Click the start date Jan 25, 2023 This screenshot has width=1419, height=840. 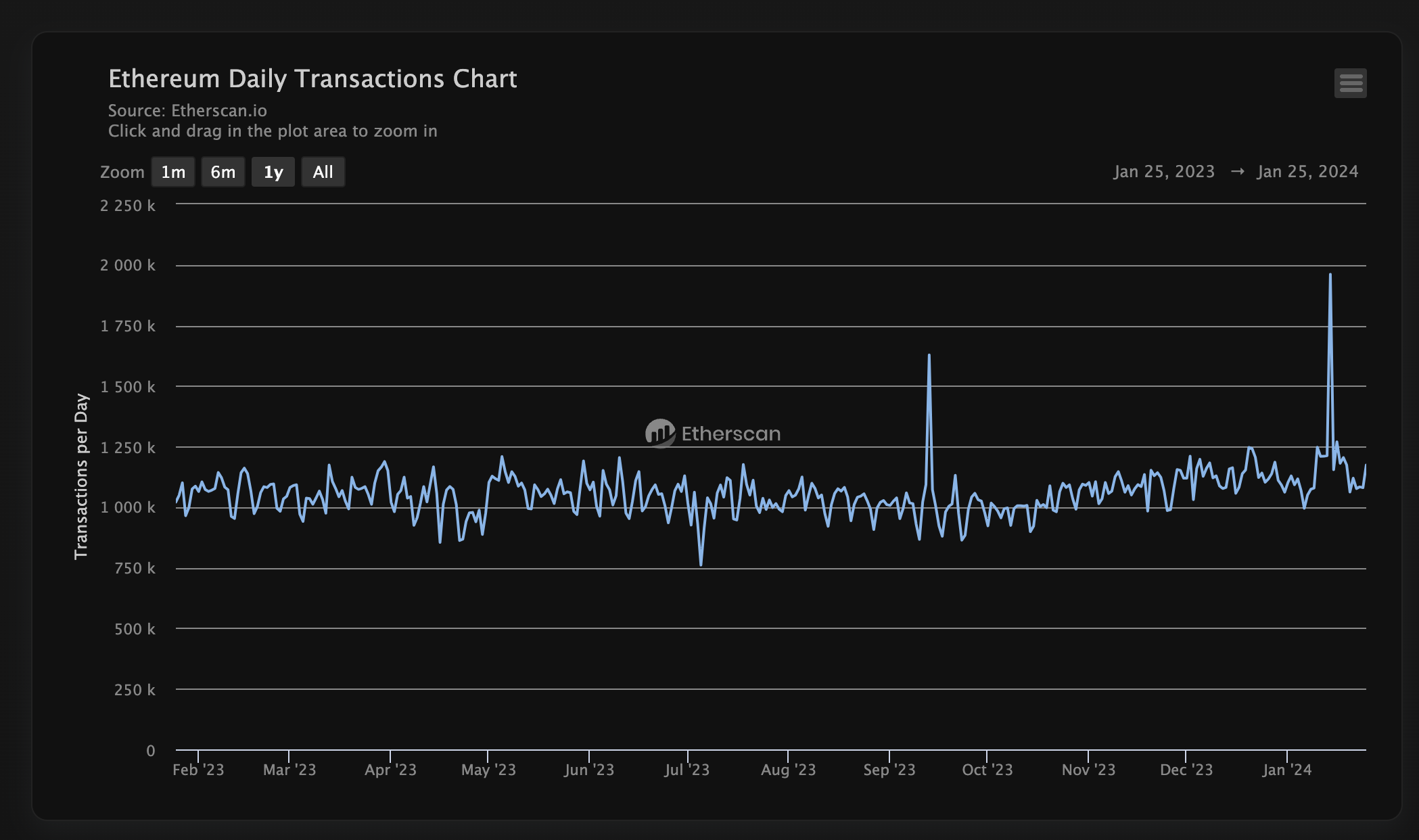(x=1164, y=172)
